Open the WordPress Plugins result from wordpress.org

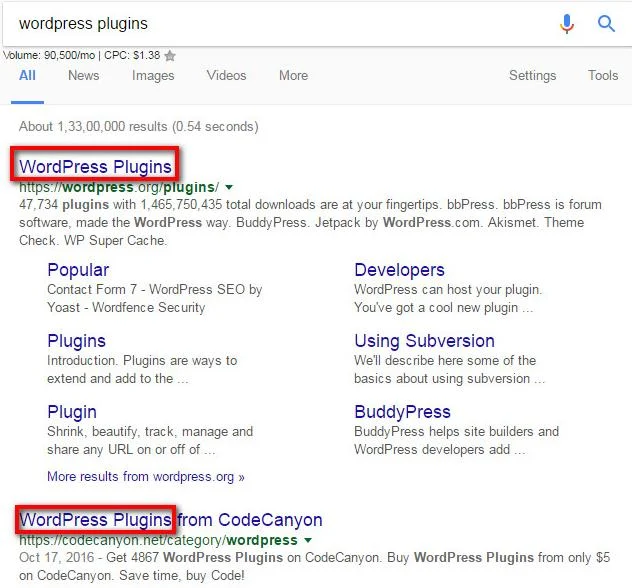(x=95, y=166)
